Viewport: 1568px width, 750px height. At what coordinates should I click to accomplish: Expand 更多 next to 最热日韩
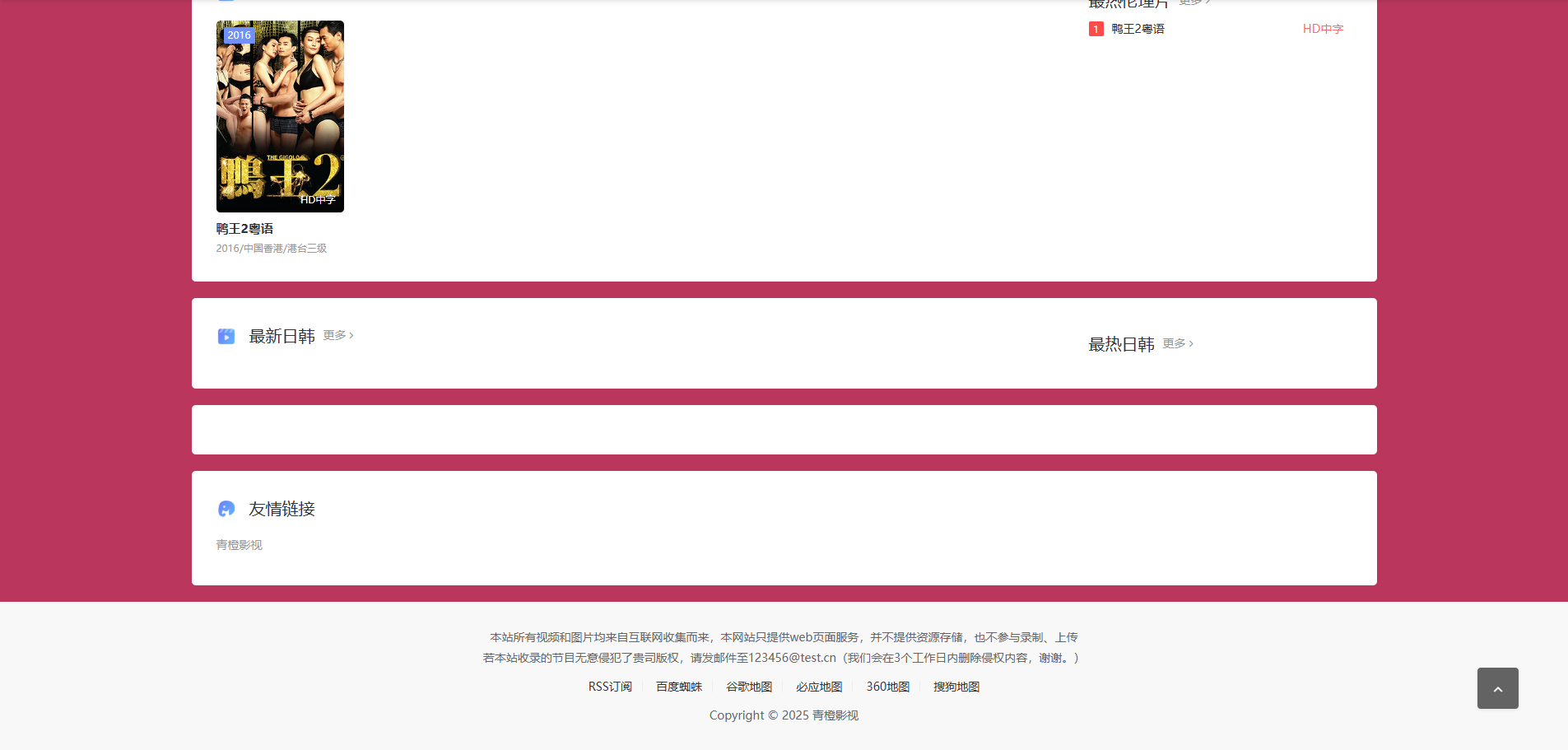coord(1177,343)
